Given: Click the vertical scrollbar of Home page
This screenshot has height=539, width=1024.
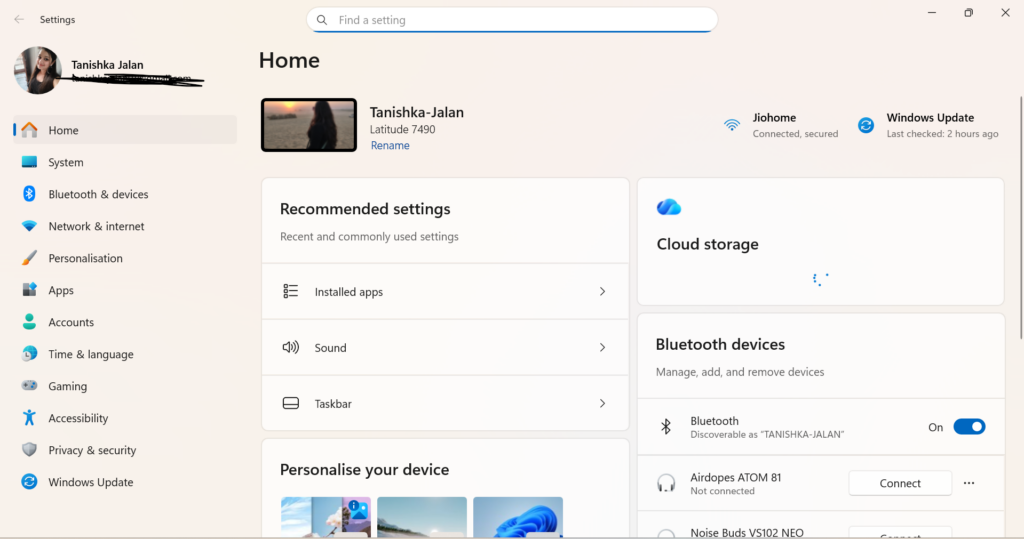Looking at the screenshot, I should pos(1021,218).
